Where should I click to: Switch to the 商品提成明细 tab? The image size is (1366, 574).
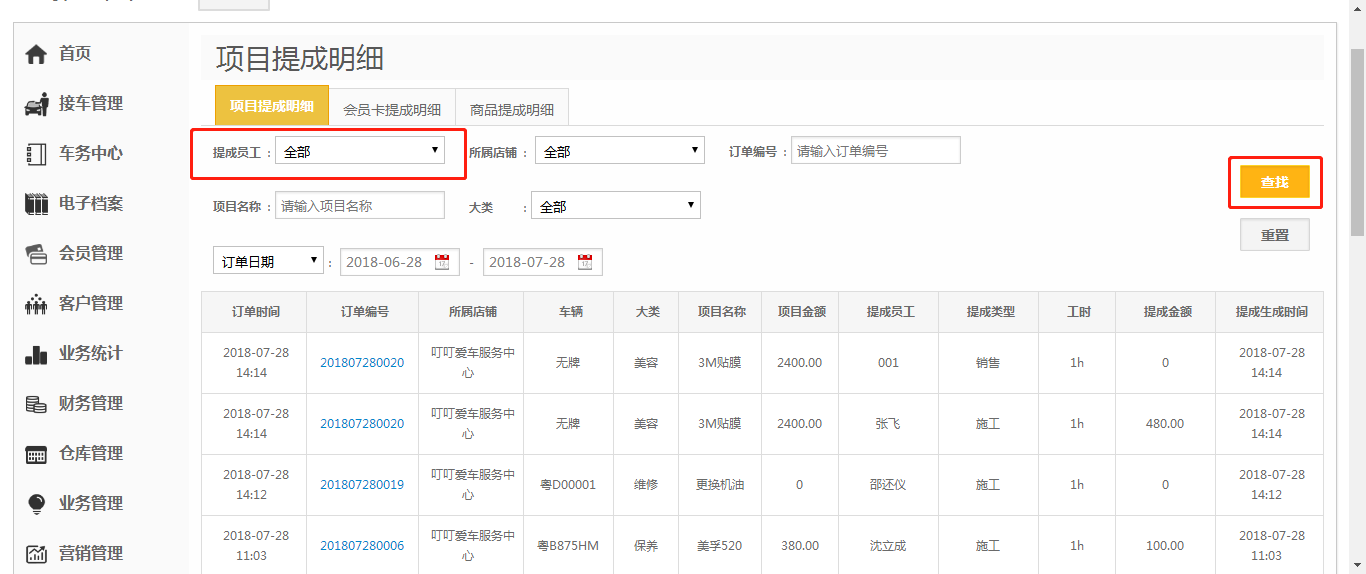coord(512,109)
